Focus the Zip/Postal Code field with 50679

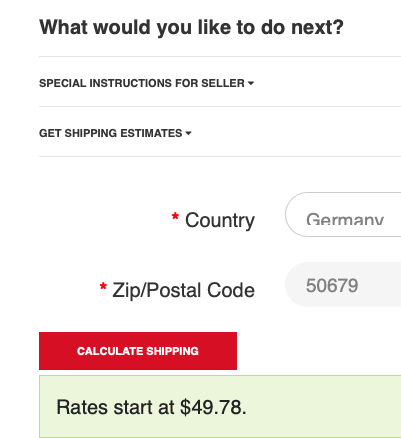[343, 284]
